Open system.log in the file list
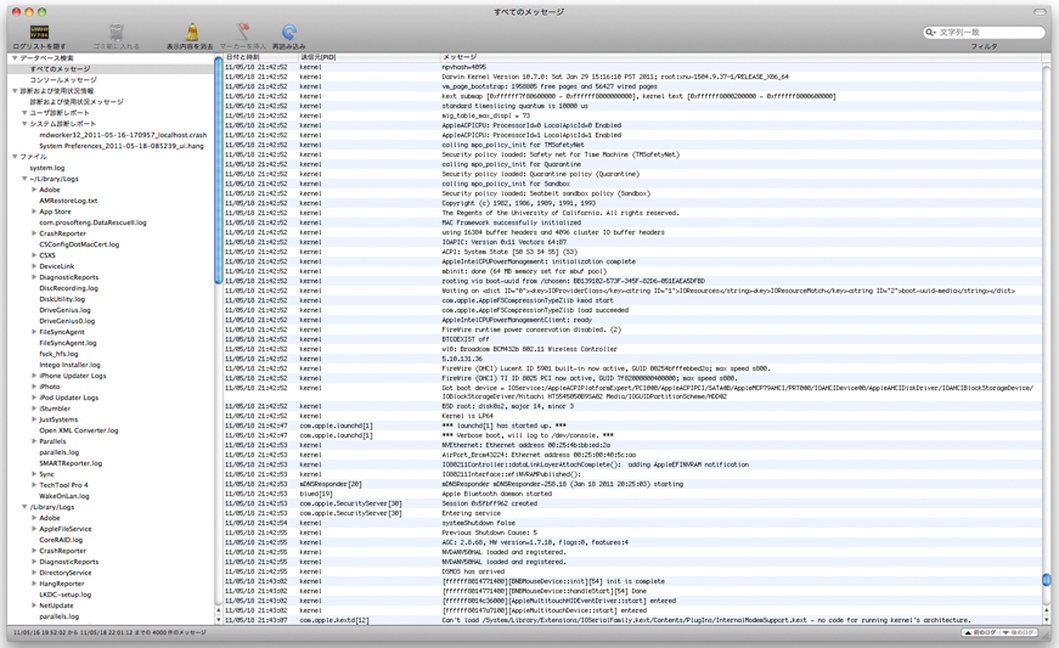Screen dimensions: 1059x648 click(47, 167)
